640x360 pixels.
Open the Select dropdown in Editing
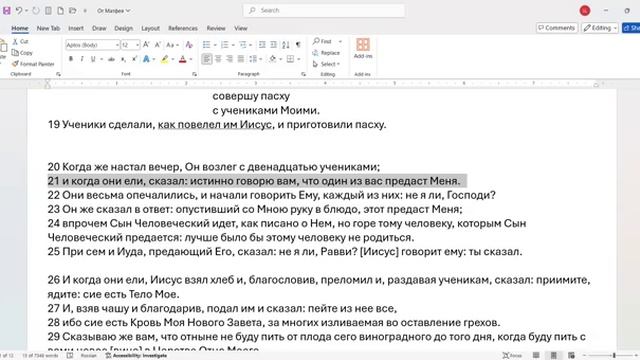point(326,64)
